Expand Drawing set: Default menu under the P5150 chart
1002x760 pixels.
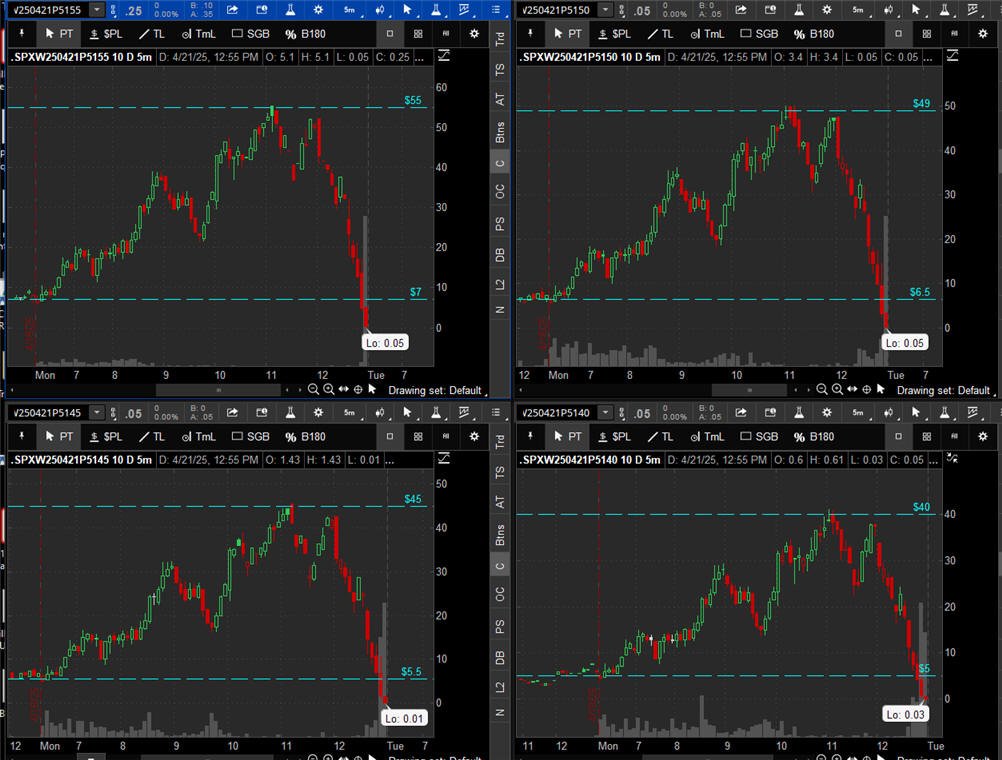pyautogui.click(x=942, y=390)
